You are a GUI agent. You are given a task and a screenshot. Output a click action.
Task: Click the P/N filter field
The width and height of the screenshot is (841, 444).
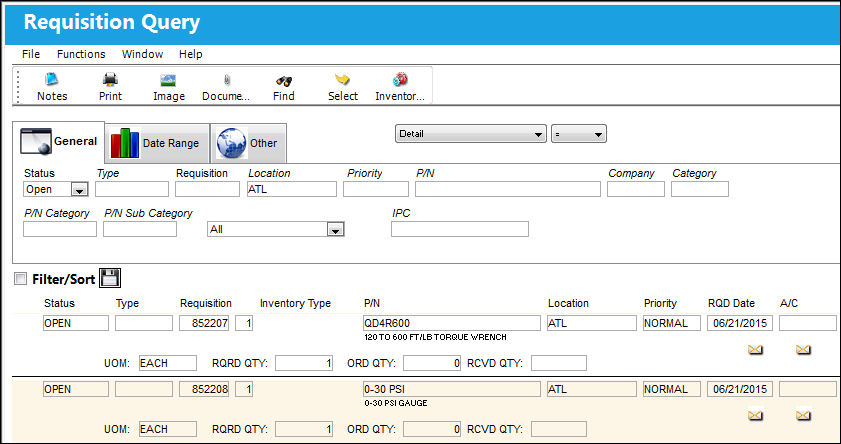click(x=508, y=189)
